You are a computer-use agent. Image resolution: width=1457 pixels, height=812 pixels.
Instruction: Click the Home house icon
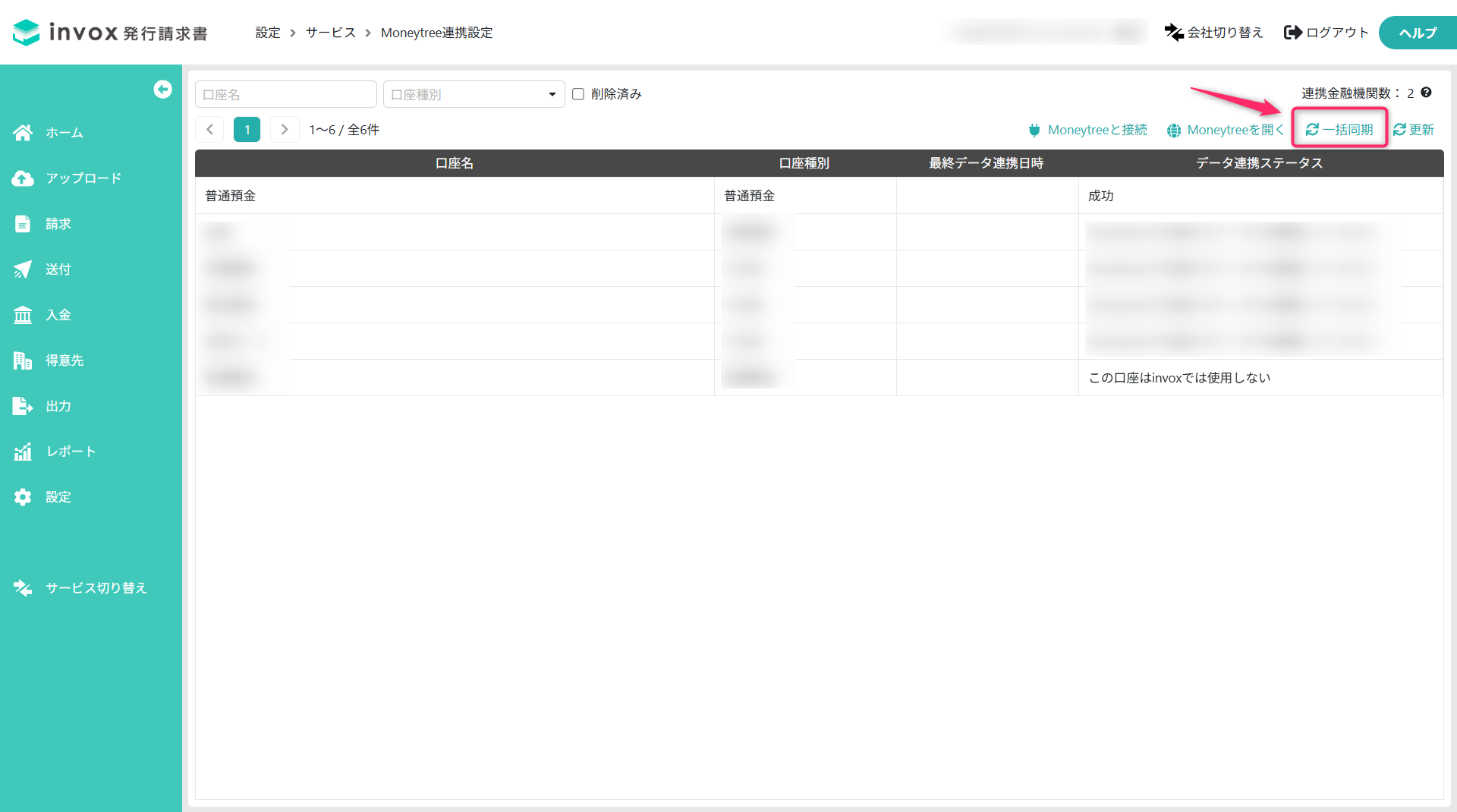23,133
